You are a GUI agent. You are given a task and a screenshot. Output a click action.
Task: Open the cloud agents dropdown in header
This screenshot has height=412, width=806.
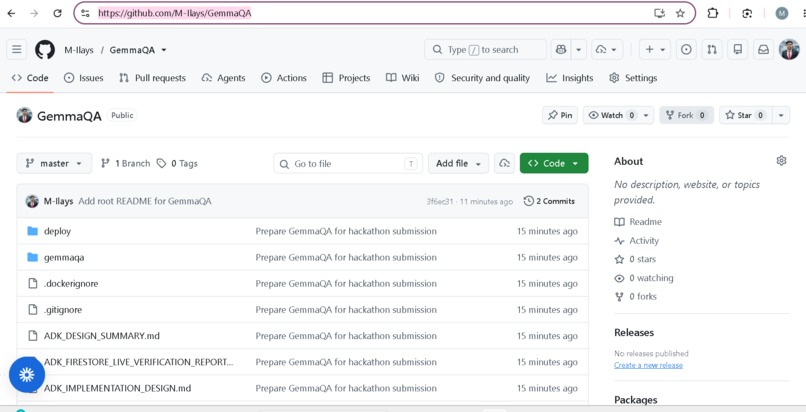tap(607, 50)
